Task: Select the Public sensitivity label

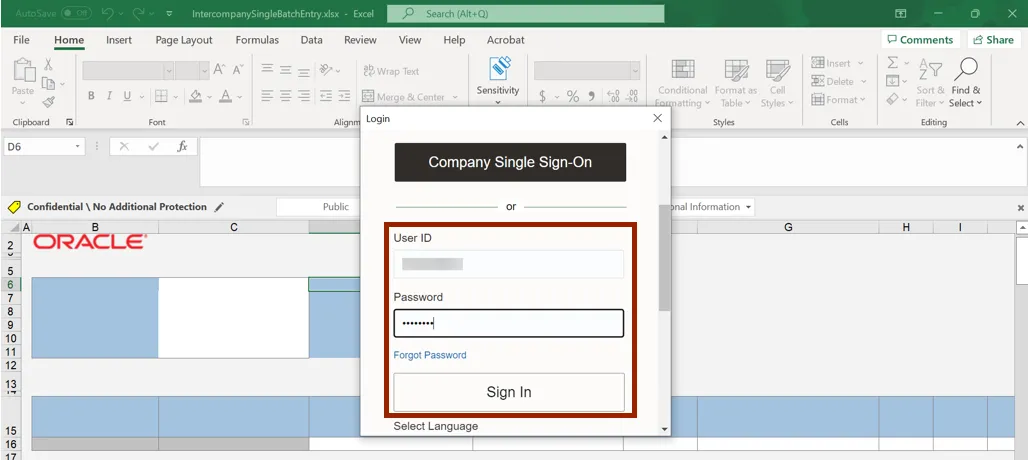Action: click(336, 207)
